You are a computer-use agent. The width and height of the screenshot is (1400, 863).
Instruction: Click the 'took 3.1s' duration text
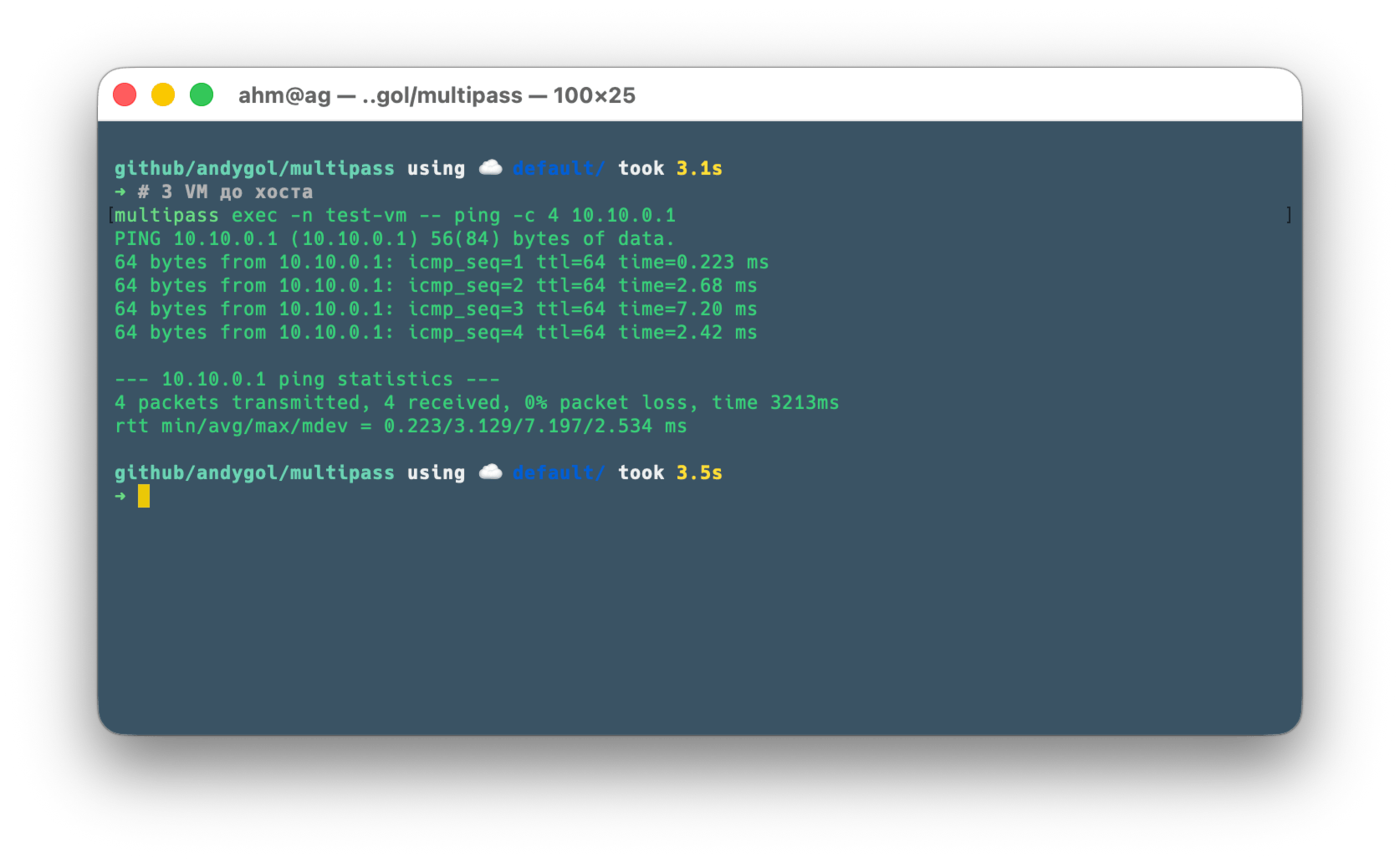tap(669, 167)
